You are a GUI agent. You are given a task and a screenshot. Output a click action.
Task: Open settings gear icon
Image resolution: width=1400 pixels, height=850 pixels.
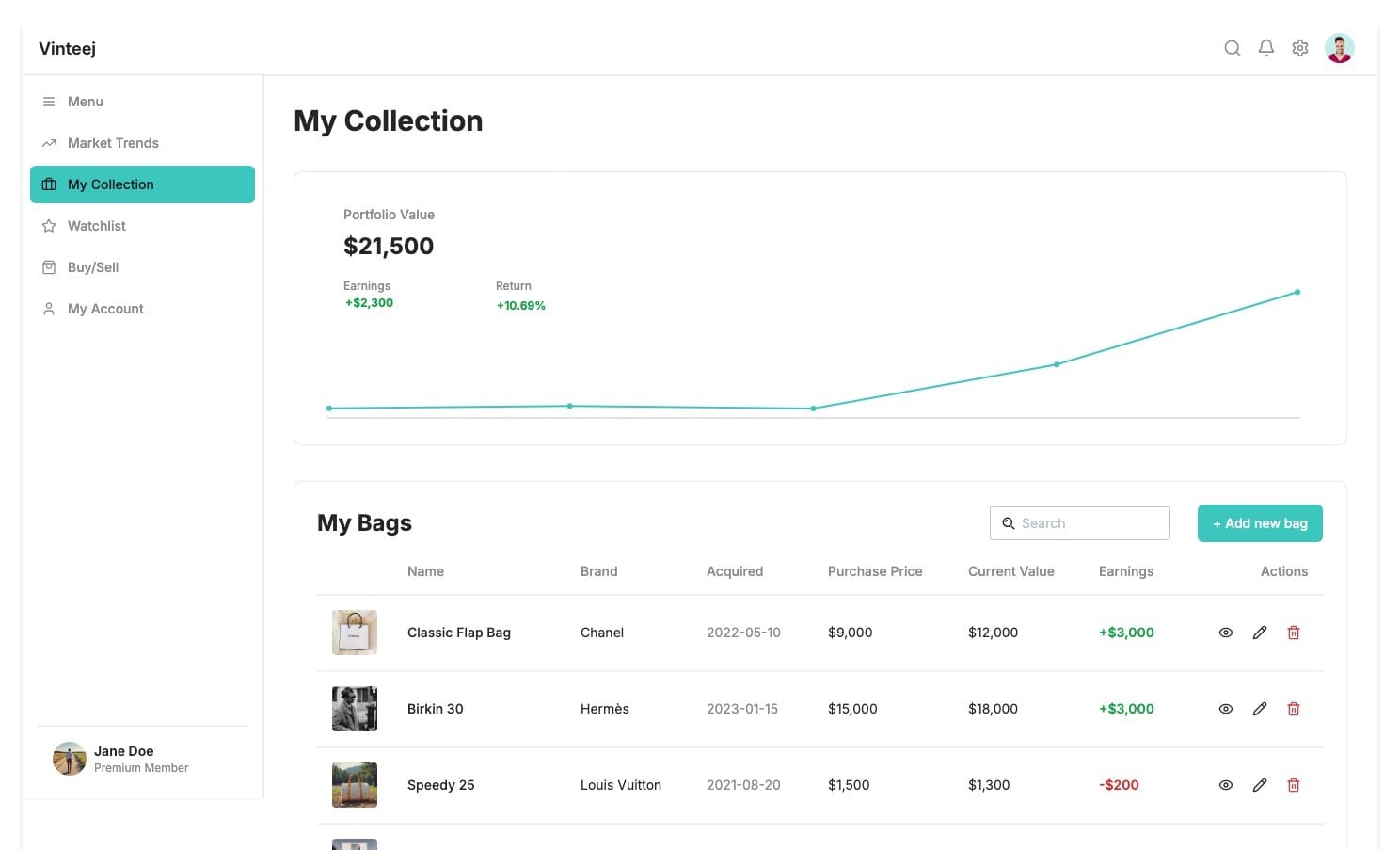click(1300, 48)
